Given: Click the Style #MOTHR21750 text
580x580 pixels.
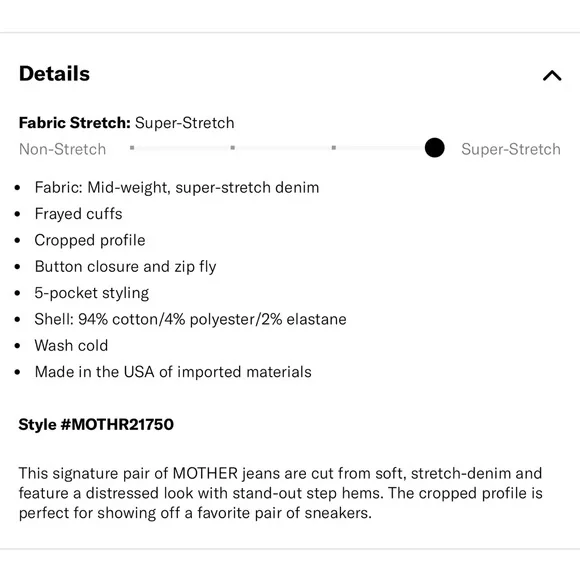Looking at the screenshot, I should pos(96,424).
